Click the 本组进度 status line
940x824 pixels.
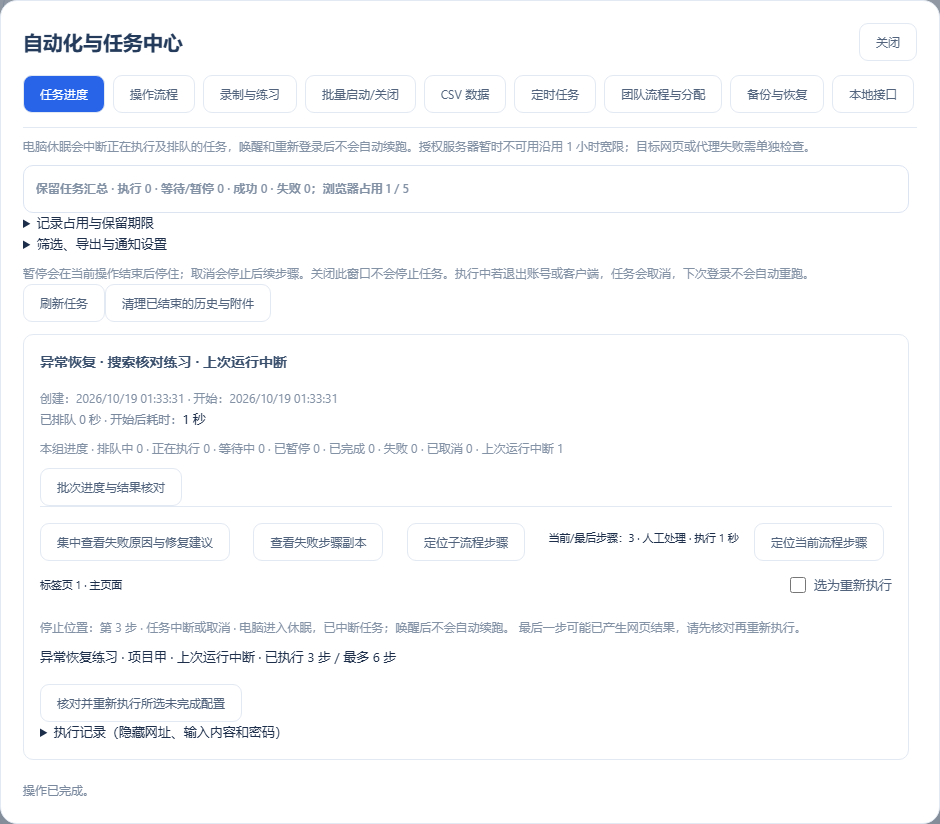(302, 449)
